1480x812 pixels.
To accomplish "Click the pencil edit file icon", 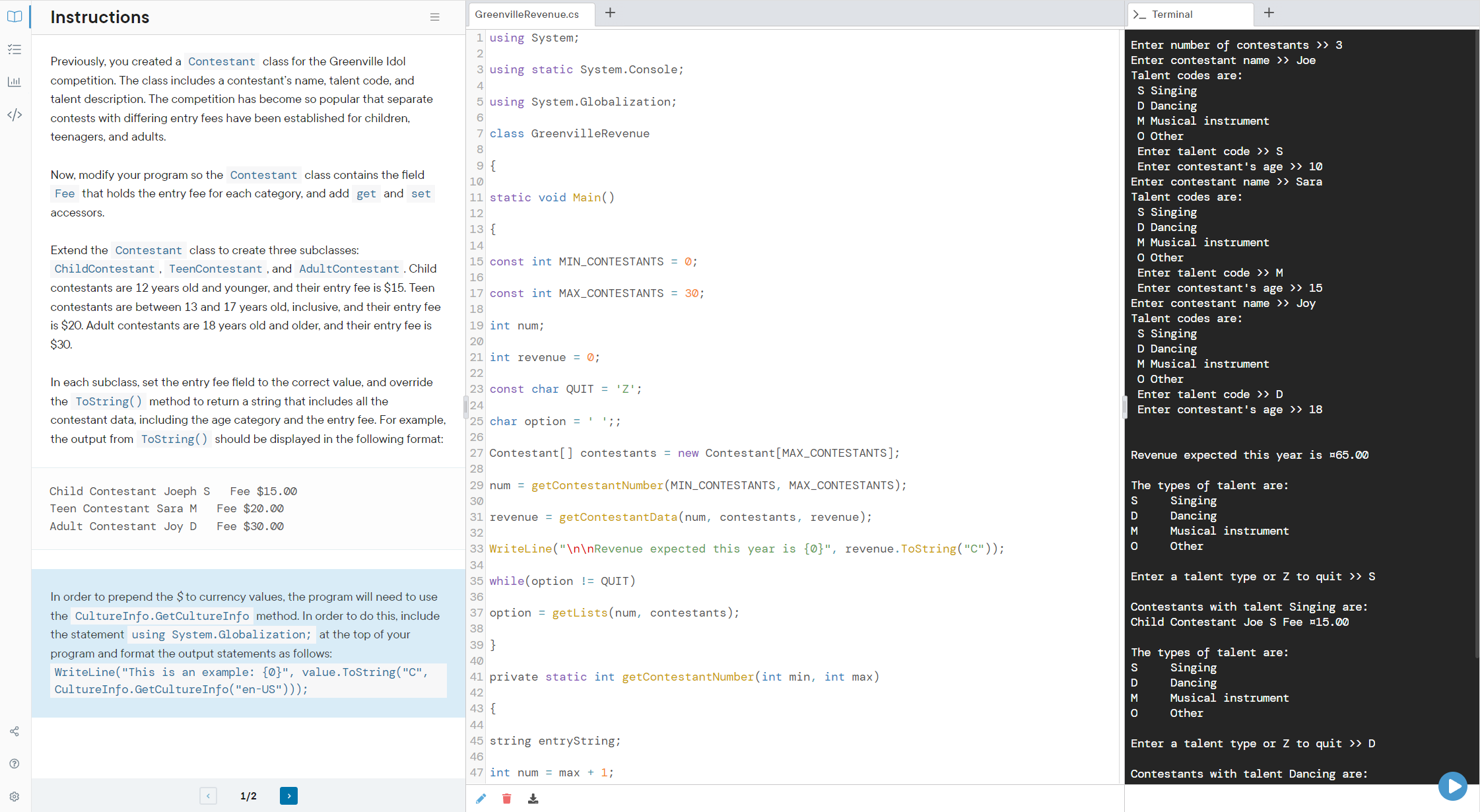I will [x=481, y=799].
